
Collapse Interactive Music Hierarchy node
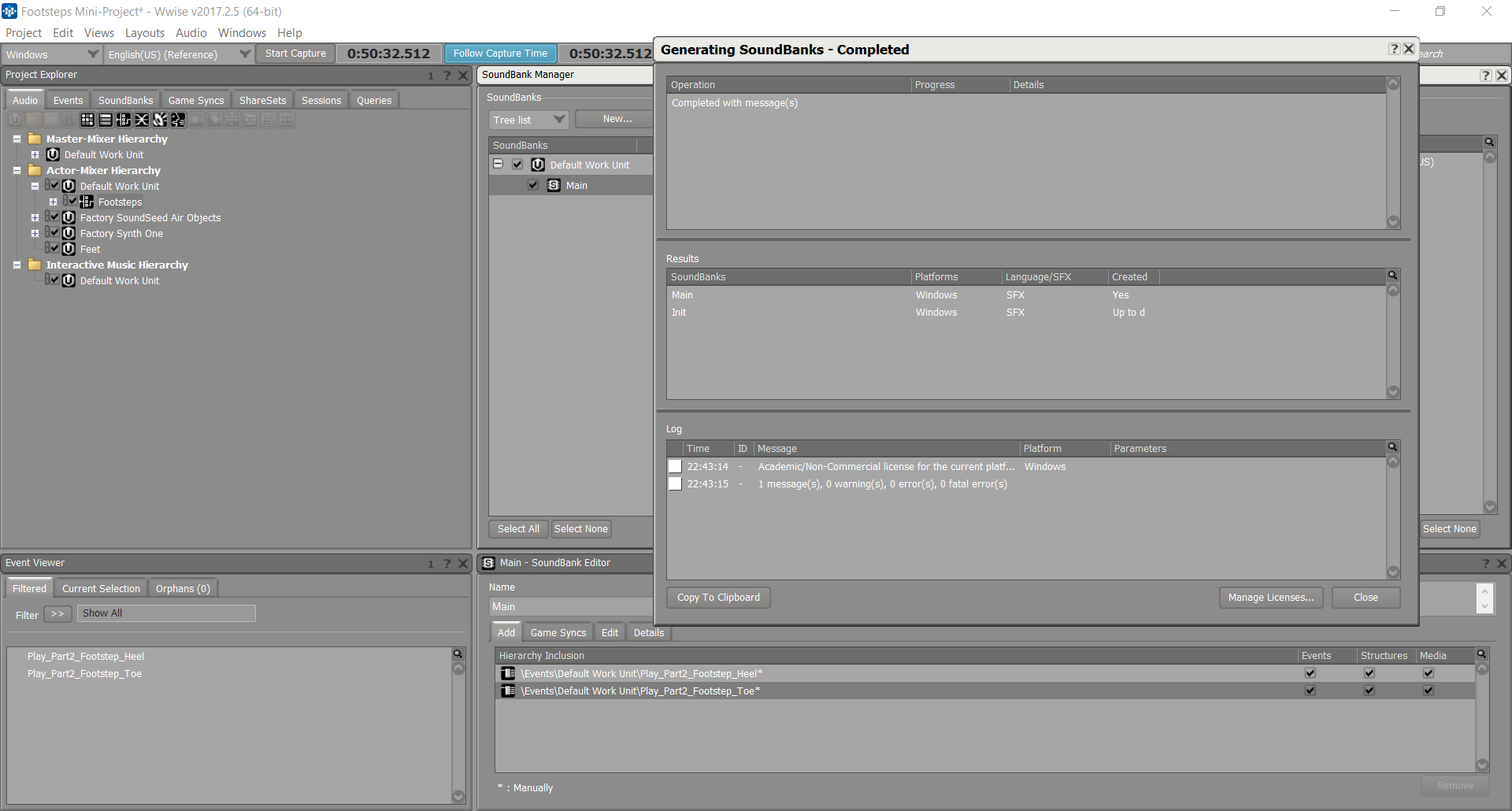coord(17,265)
